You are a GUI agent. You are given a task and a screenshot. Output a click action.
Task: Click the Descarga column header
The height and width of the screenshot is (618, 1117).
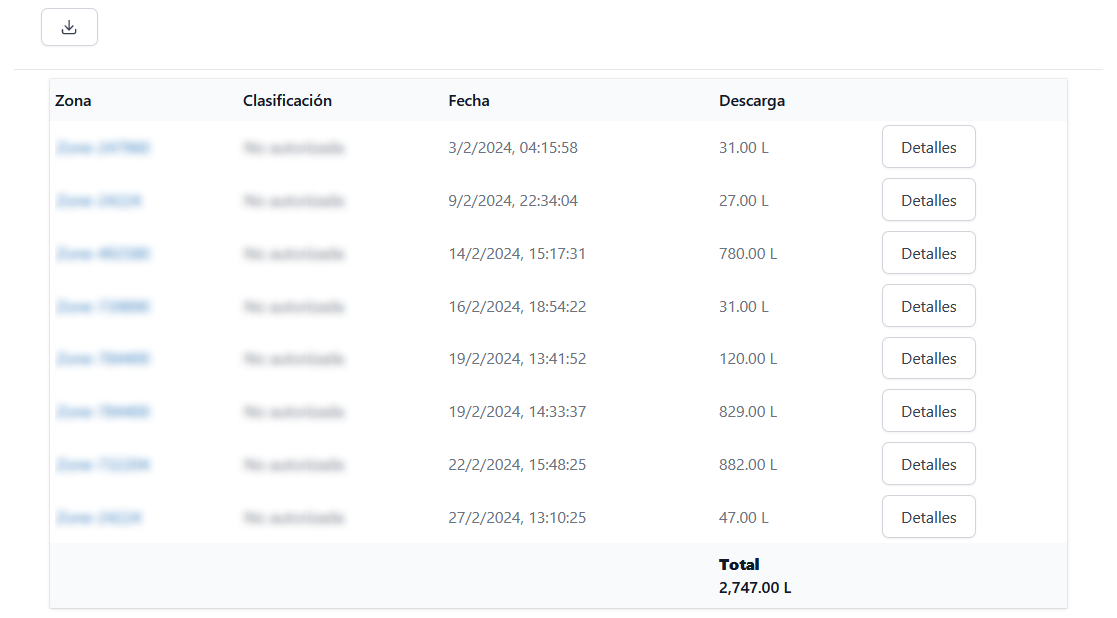pyautogui.click(x=752, y=101)
